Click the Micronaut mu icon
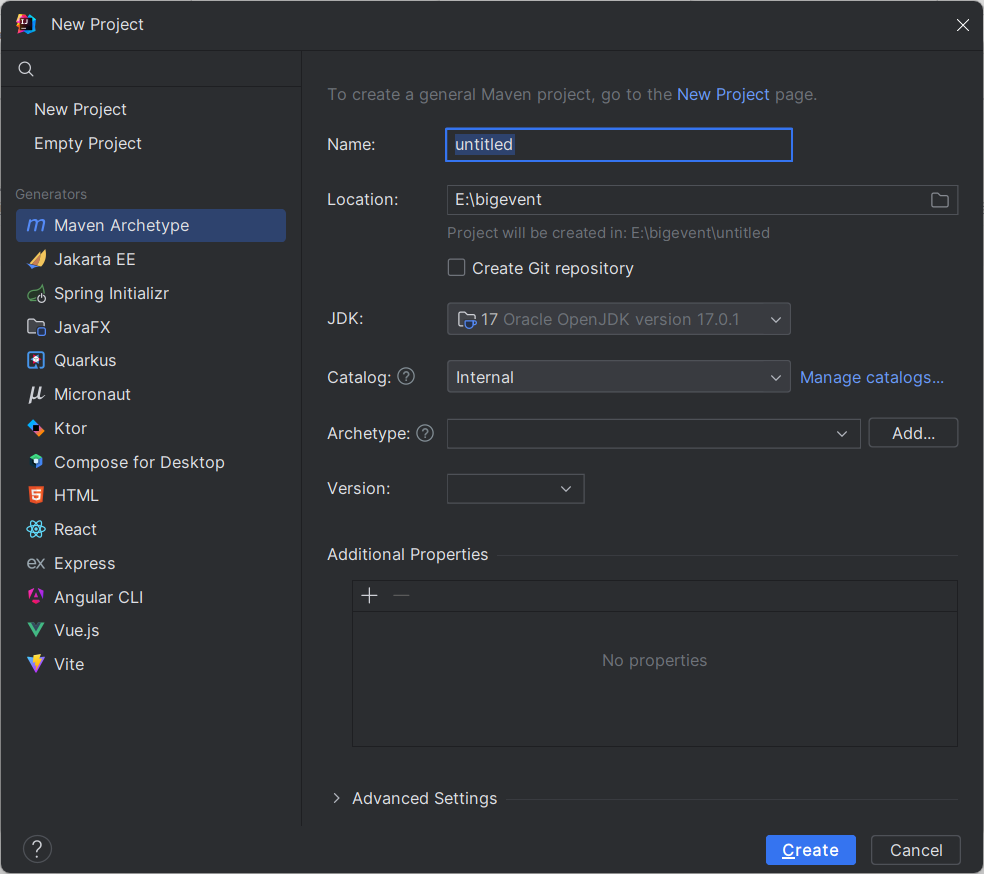This screenshot has height=874, width=984. coord(36,394)
